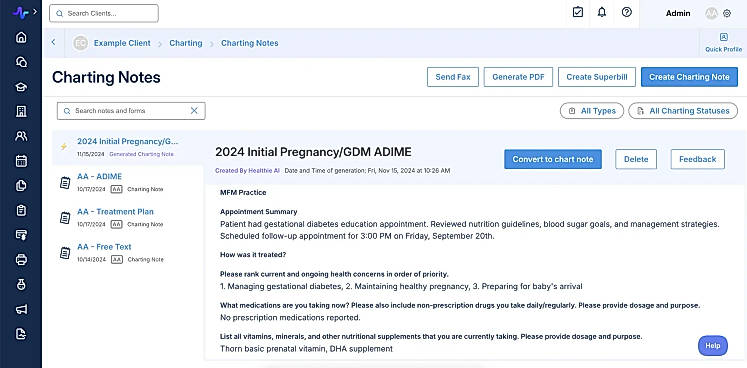Open the pie chart reports icon
747x368 pixels.
click(21, 185)
